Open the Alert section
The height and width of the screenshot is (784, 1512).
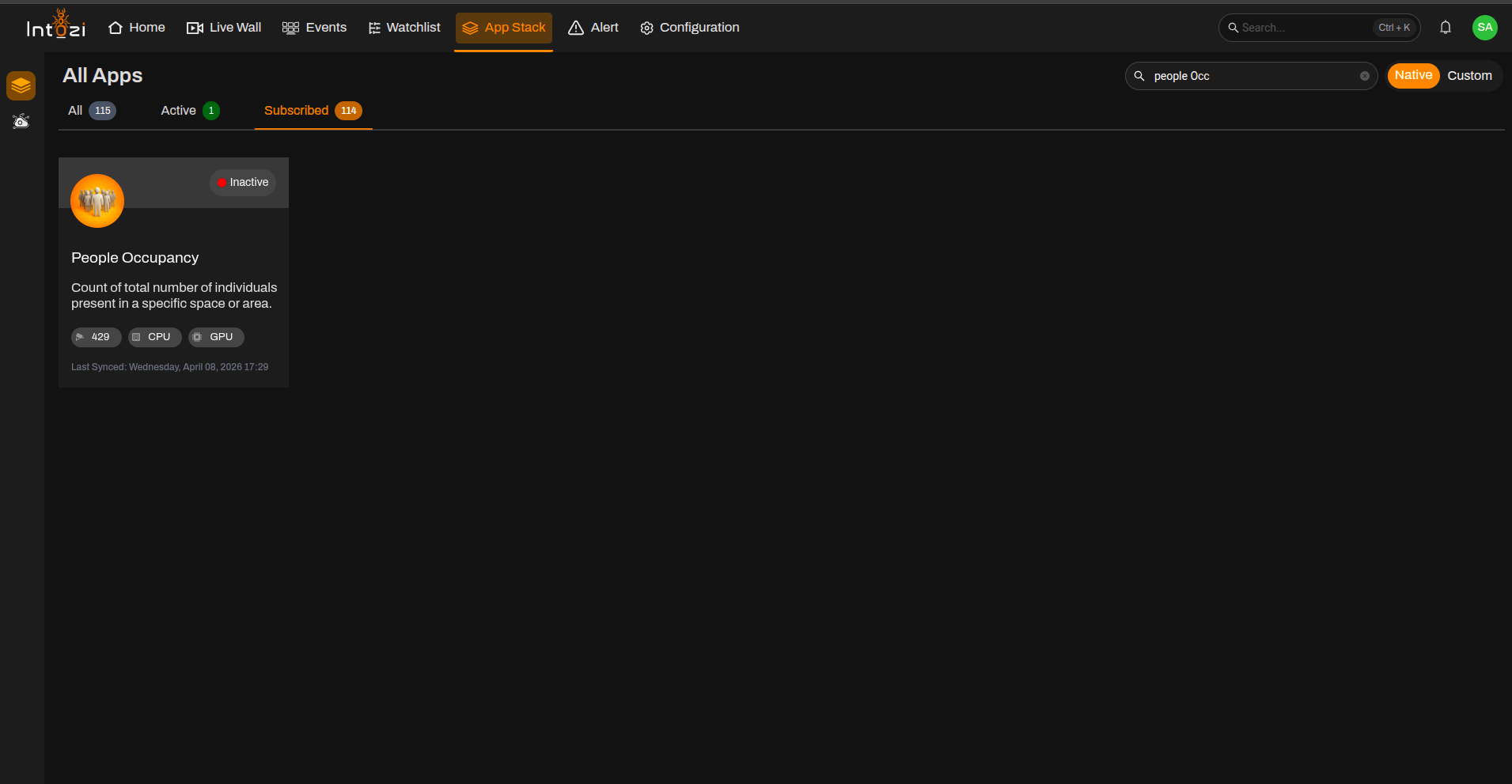point(593,28)
